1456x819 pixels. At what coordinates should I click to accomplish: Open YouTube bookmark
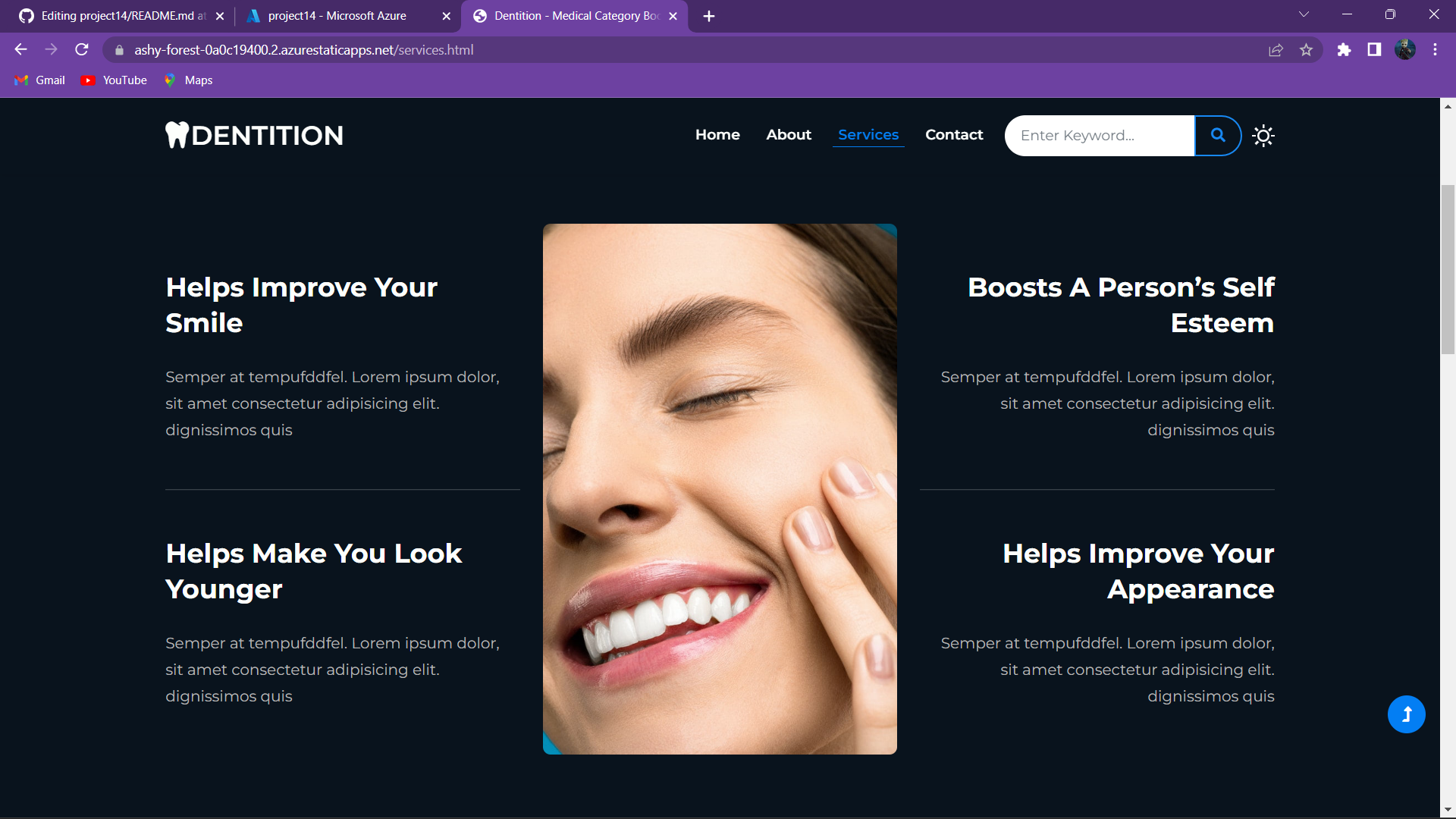tap(114, 80)
